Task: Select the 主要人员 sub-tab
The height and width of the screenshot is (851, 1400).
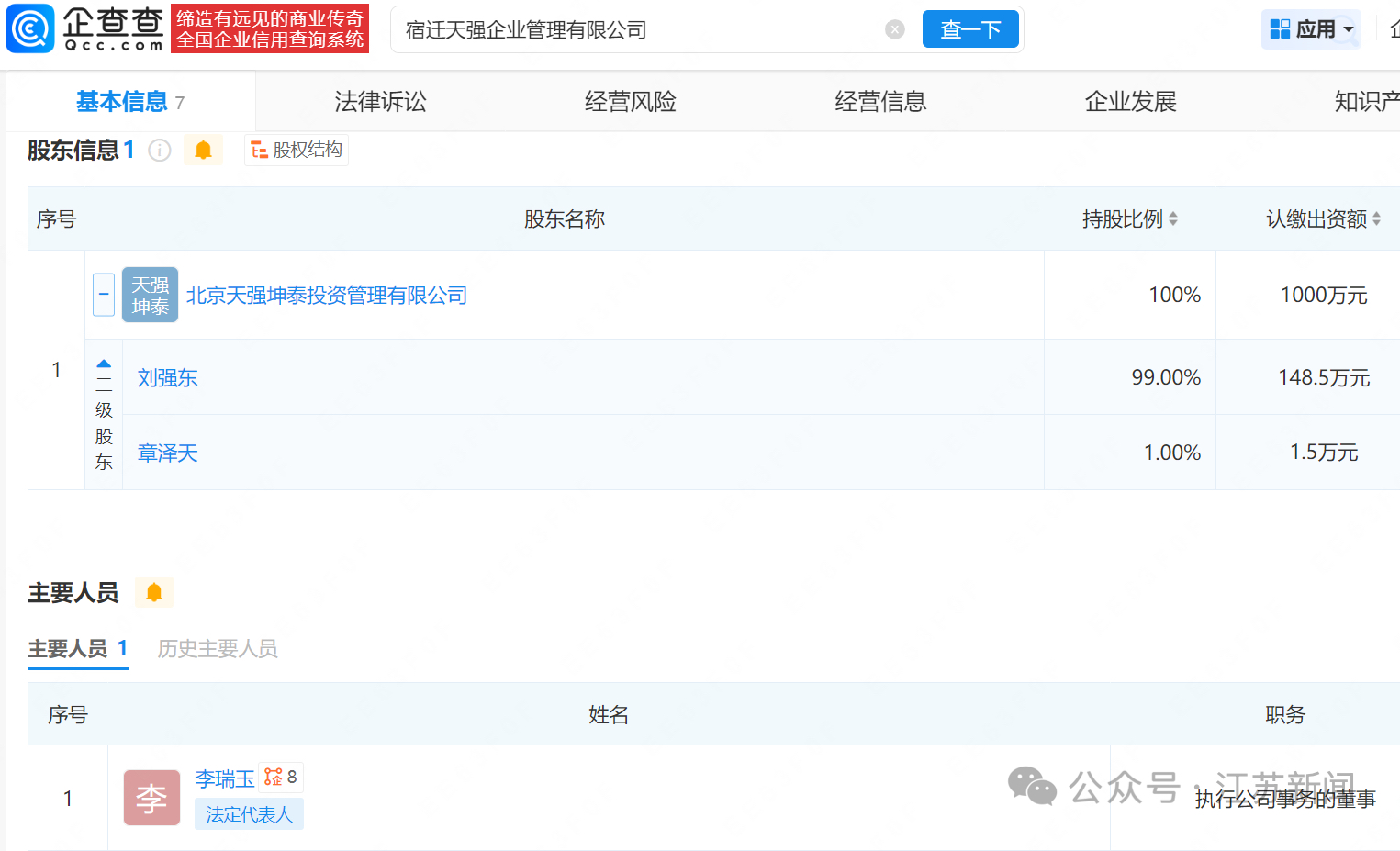Action: (78, 649)
